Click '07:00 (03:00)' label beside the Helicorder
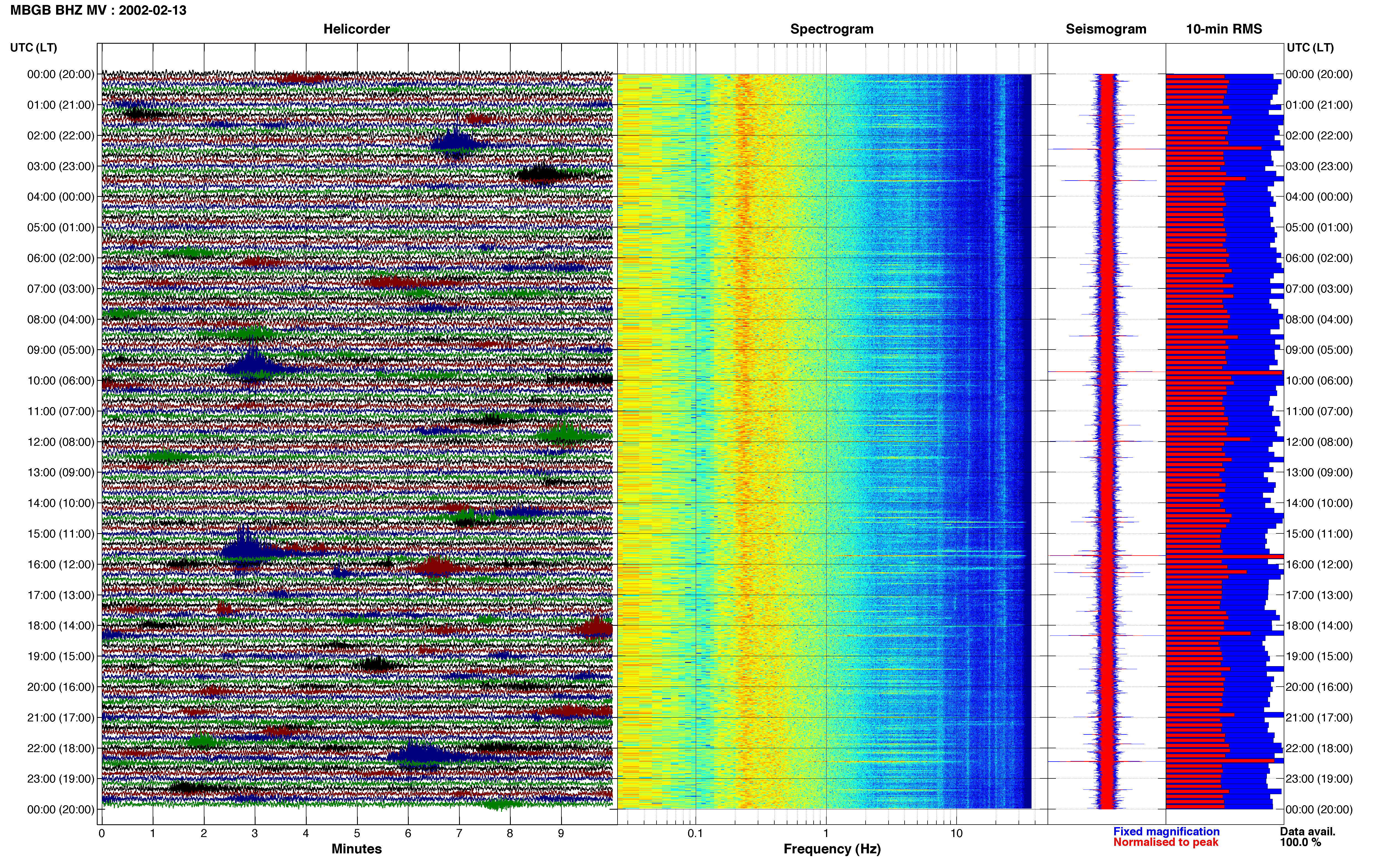Image resolution: width=1388 pixels, height=868 pixels. (x=61, y=289)
